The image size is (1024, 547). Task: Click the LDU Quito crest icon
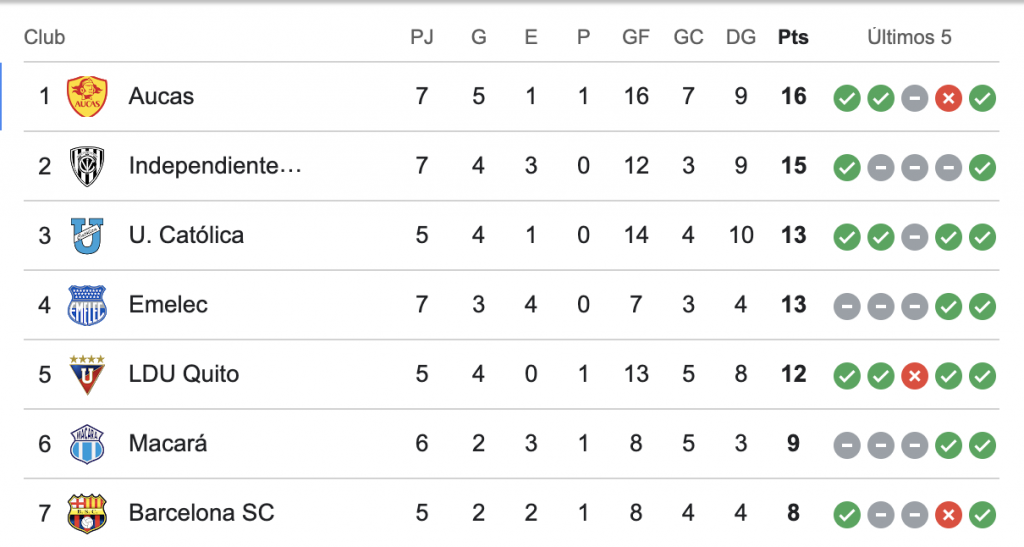[x=86, y=374]
